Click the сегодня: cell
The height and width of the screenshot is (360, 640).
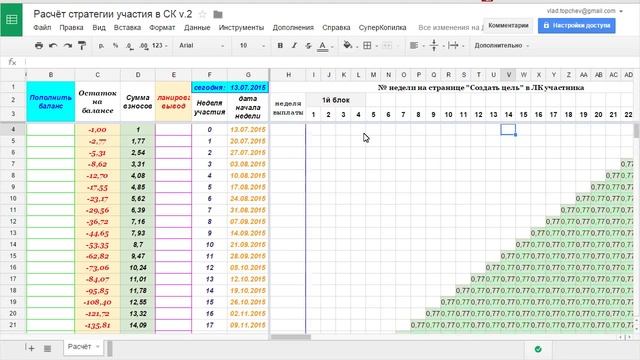(x=209, y=87)
